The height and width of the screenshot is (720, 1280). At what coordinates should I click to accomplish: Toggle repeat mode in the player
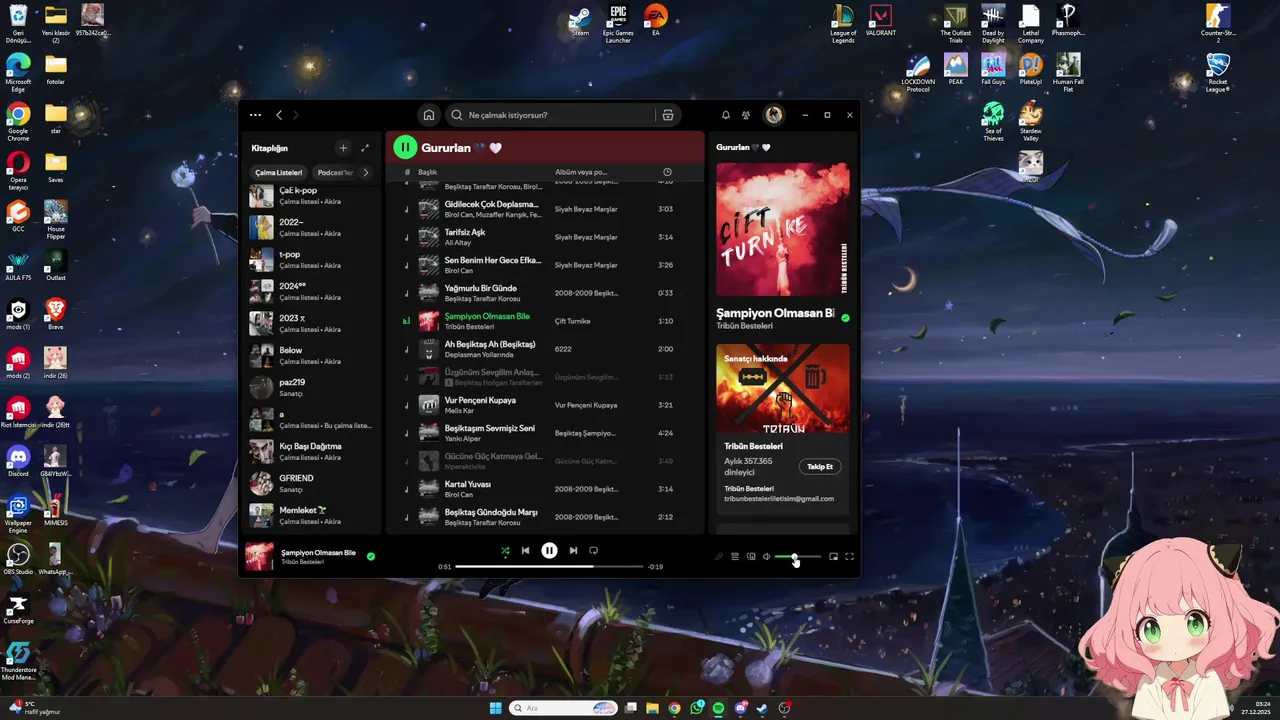(593, 550)
